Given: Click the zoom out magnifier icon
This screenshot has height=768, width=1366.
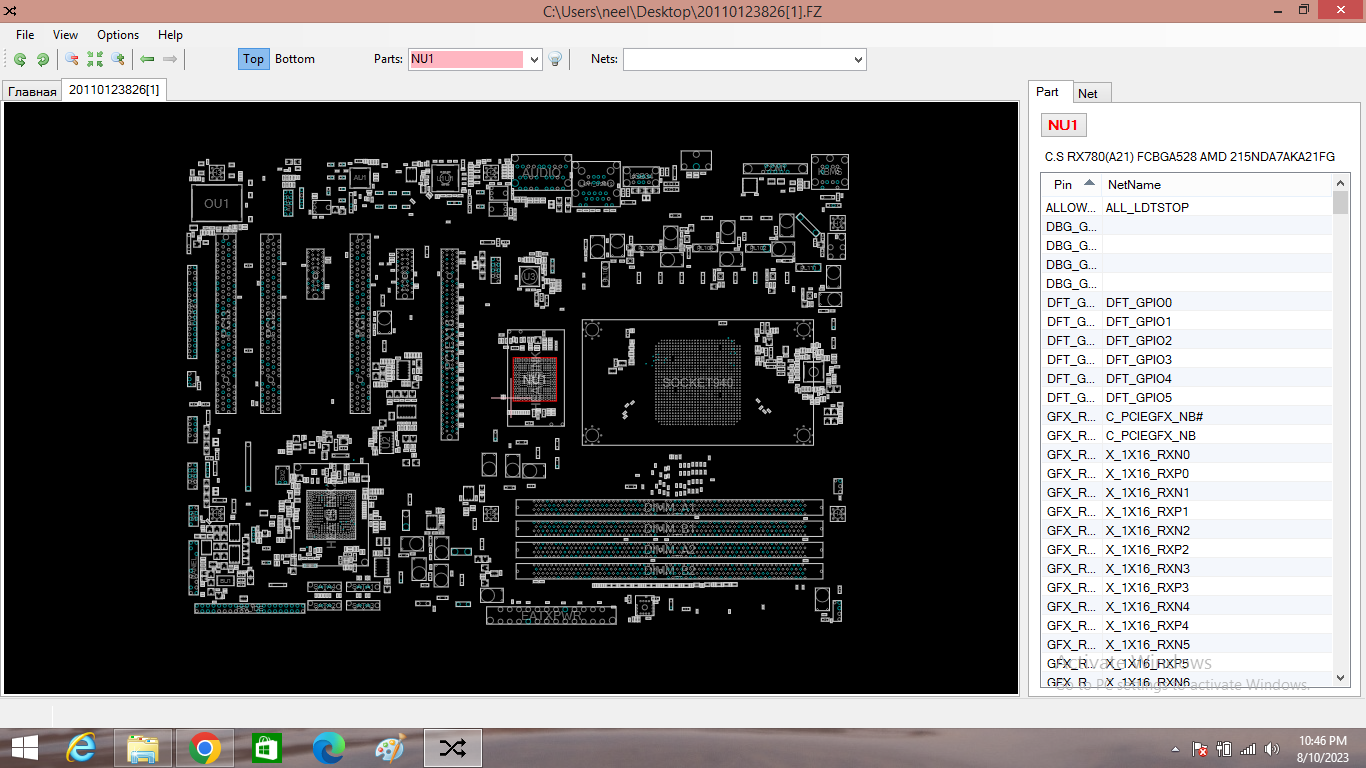Looking at the screenshot, I should tap(72, 59).
